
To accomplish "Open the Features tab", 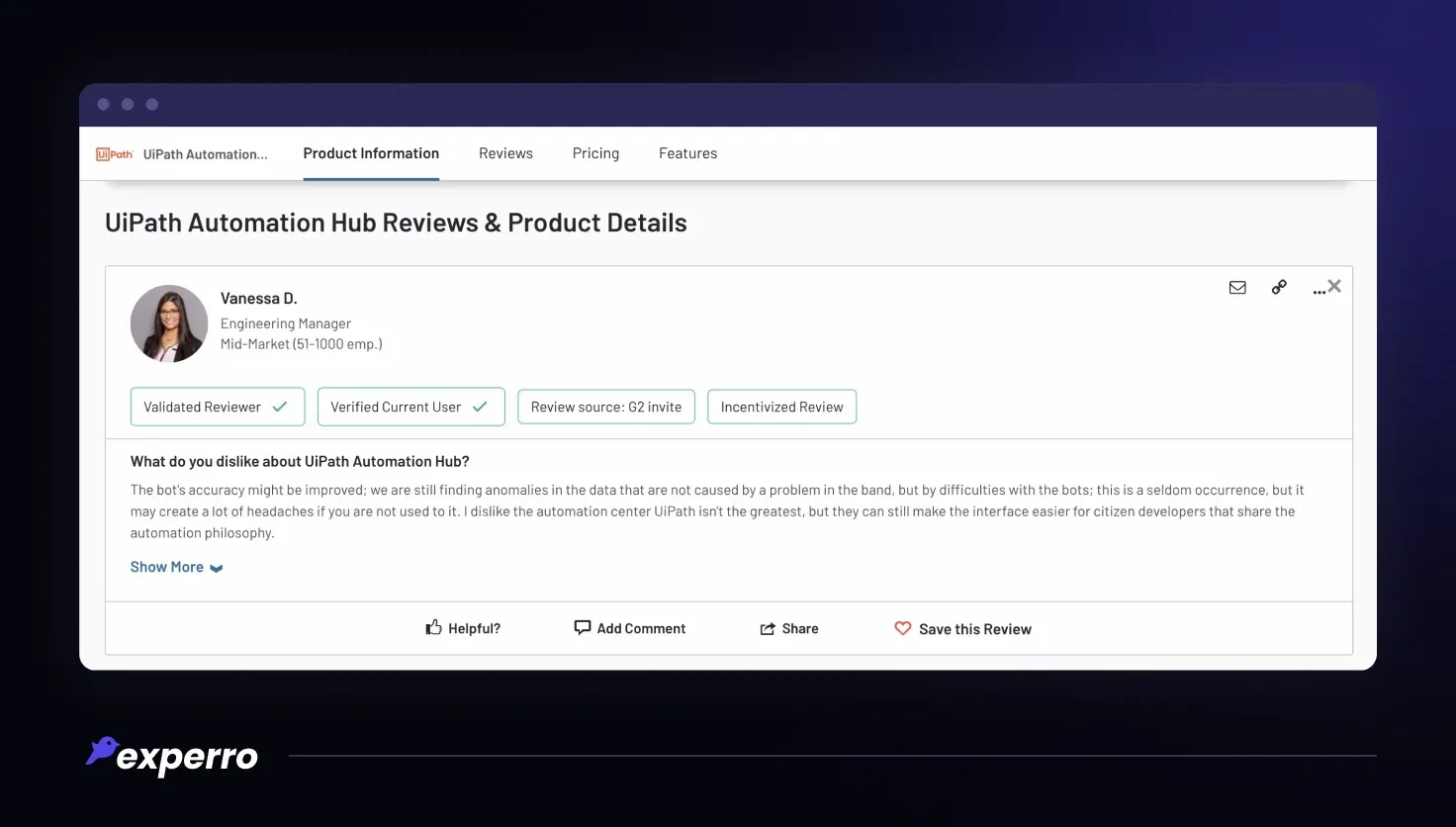I will coord(687,153).
